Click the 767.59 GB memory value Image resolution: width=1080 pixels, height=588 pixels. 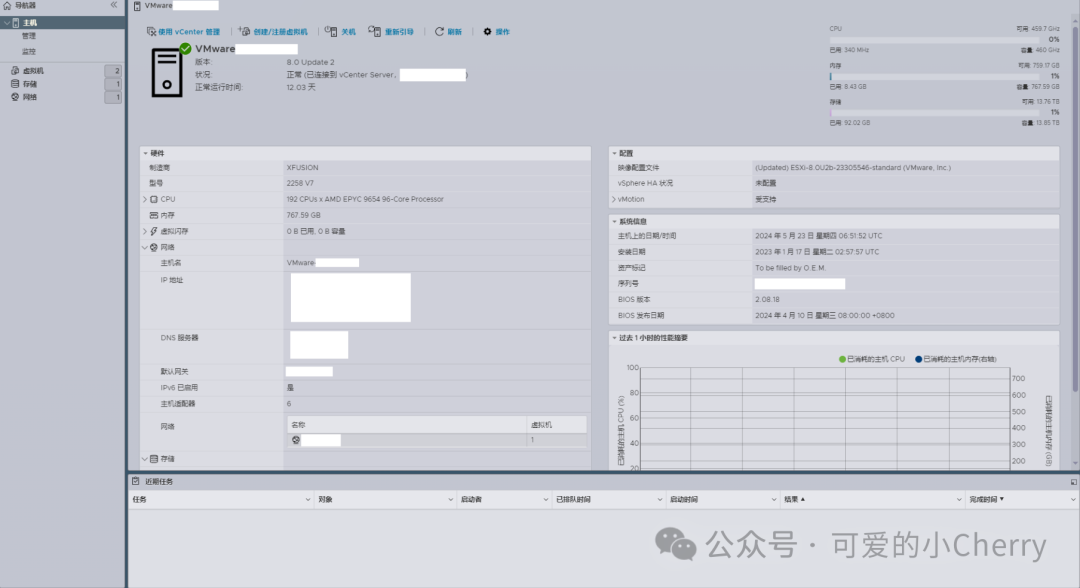point(304,215)
